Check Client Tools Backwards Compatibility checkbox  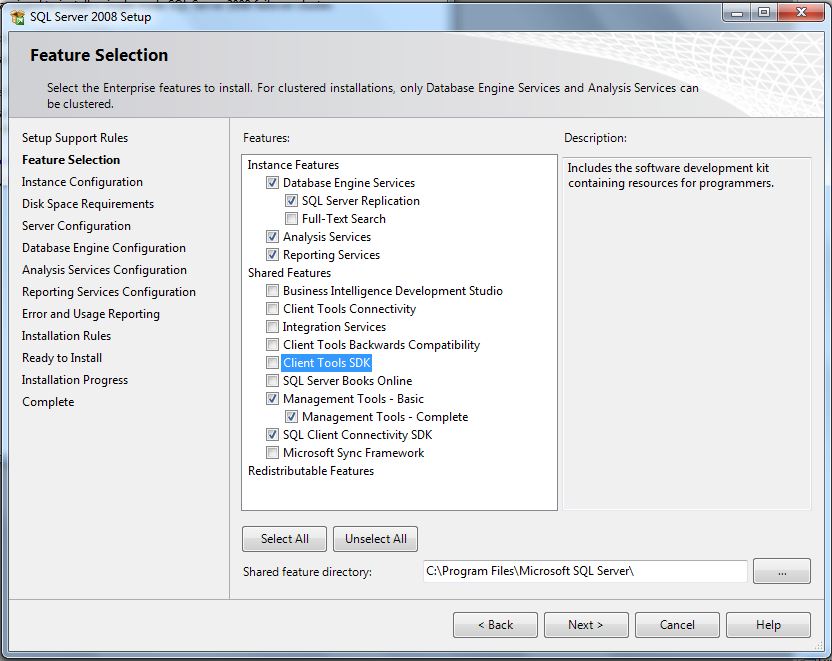pyautogui.click(x=272, y=345)
